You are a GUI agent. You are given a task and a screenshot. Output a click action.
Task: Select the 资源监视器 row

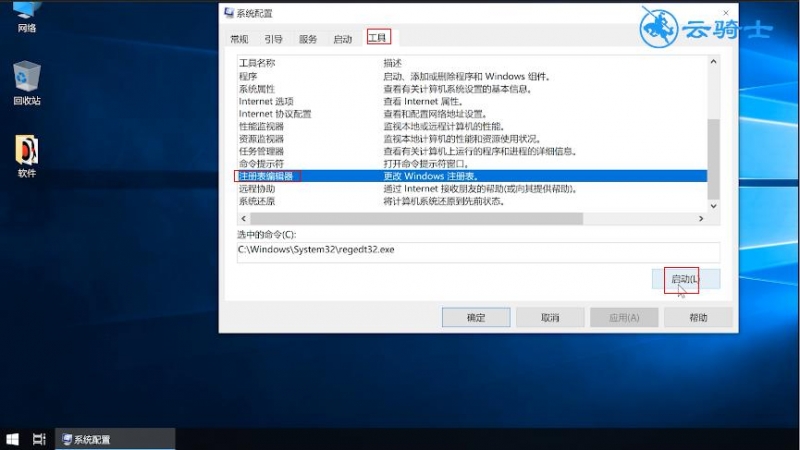(472, 139)
